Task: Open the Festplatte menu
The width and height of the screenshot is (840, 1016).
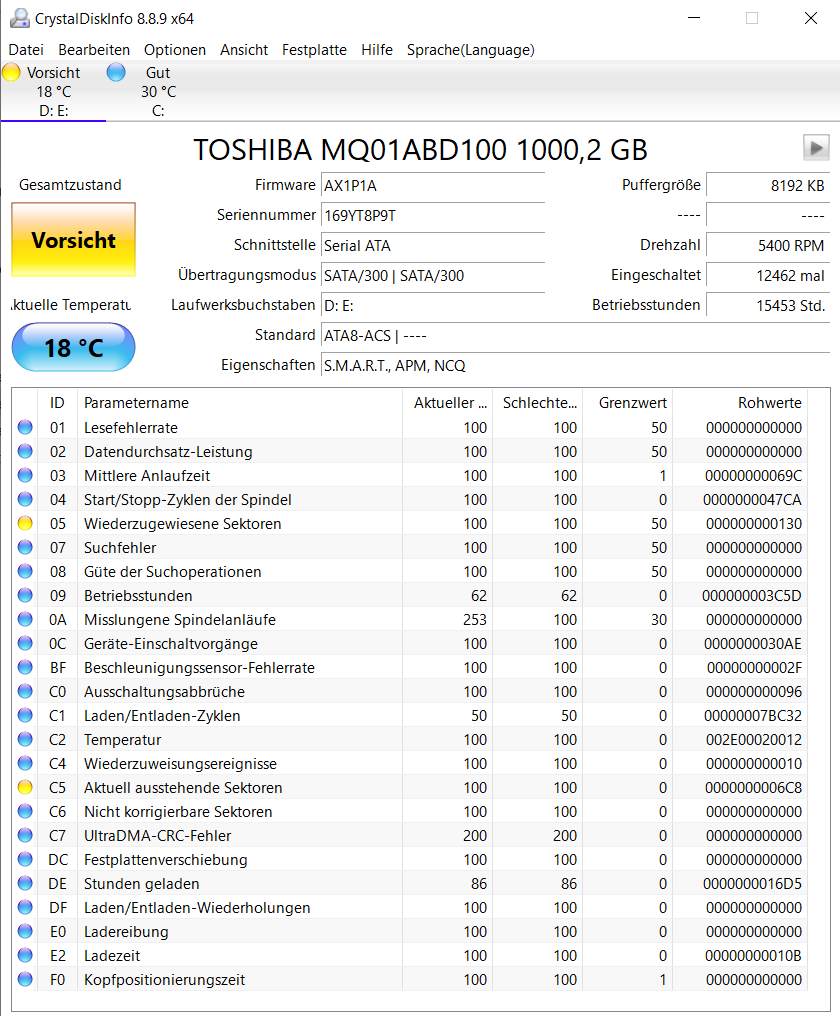Action: [x=314, y=50]
